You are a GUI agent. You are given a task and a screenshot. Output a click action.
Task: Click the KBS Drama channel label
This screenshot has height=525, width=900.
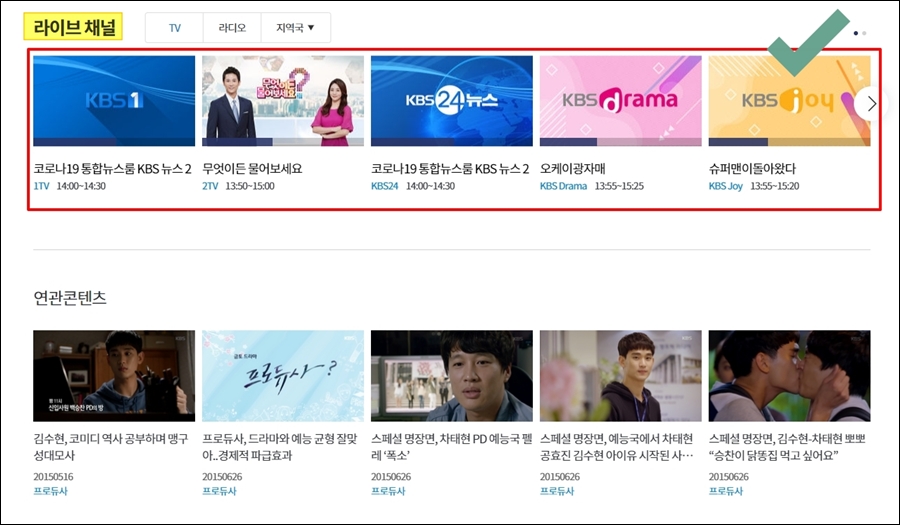click(x=564, y=186)
